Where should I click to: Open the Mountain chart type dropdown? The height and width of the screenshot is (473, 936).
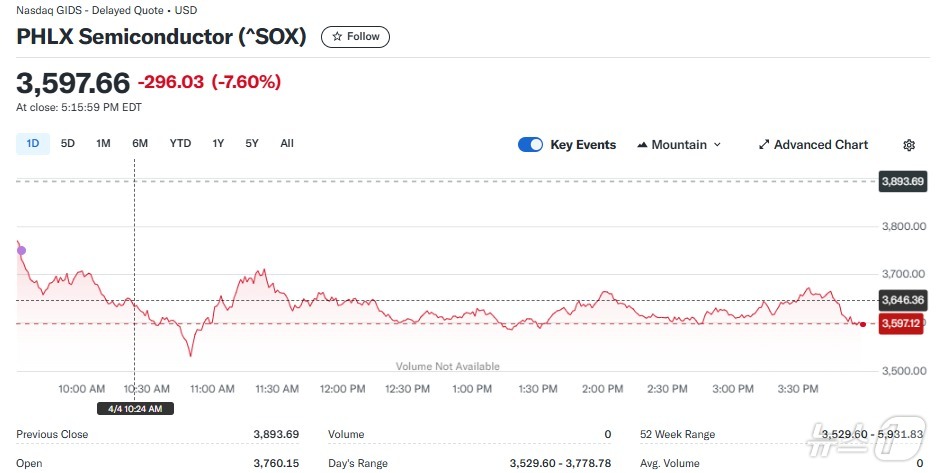tap(679, 145)
